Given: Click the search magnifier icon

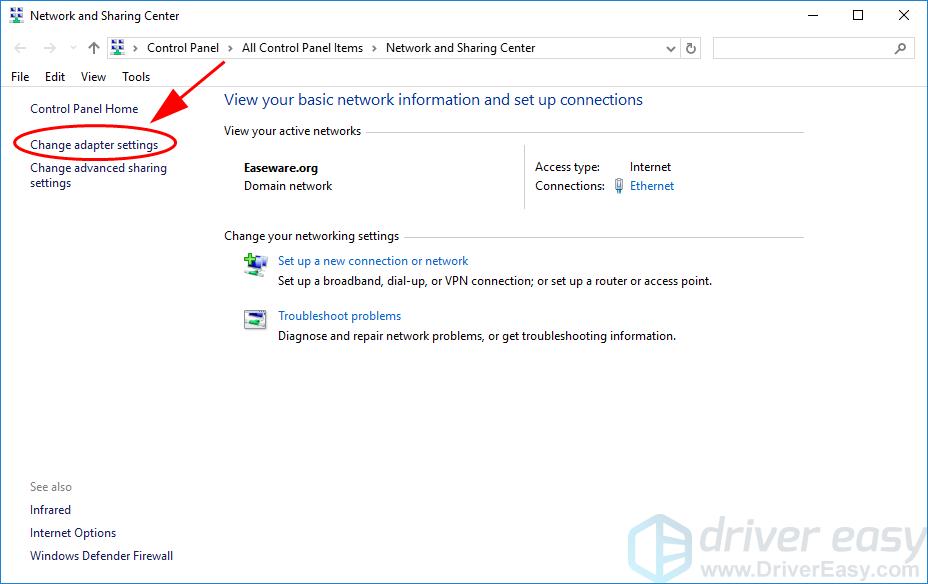Looking at the screenshot, I should click(x=900, y=48).
